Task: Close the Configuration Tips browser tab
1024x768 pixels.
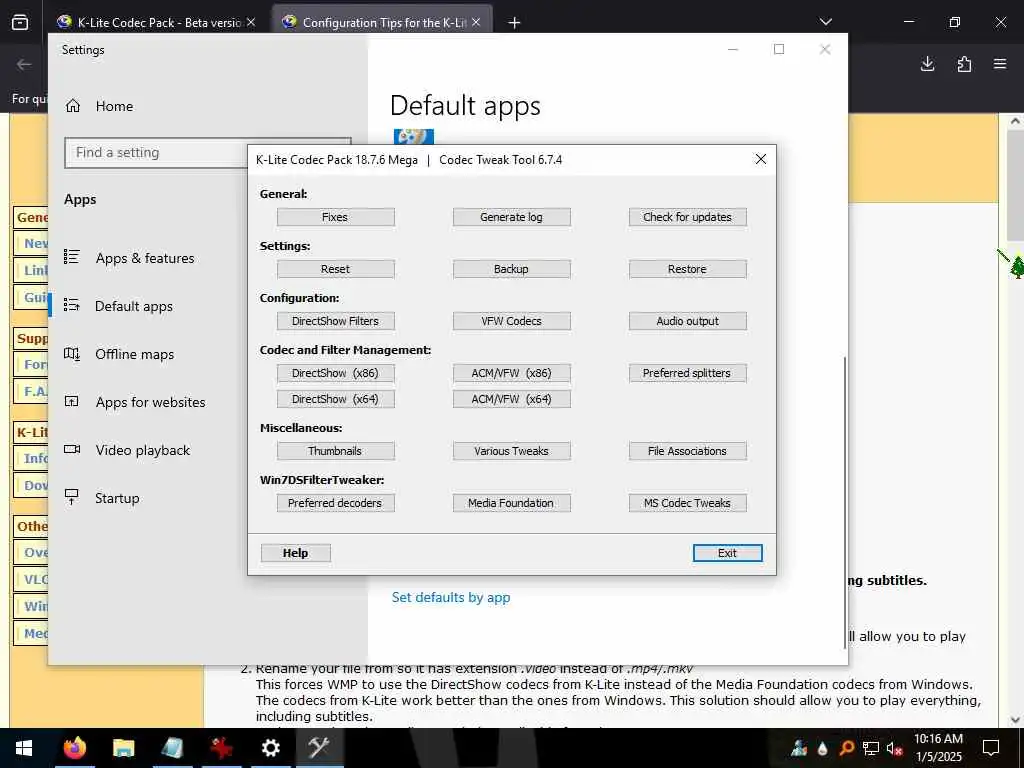Action: (x=476, y=22)
